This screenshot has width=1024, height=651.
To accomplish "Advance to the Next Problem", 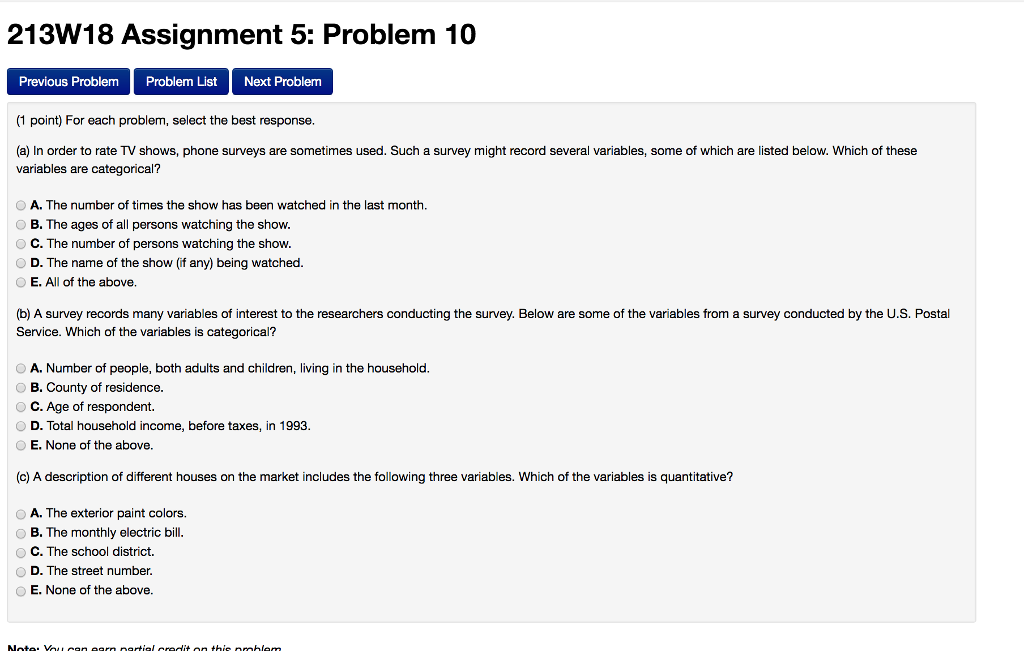I will click(x=282, y=81).
